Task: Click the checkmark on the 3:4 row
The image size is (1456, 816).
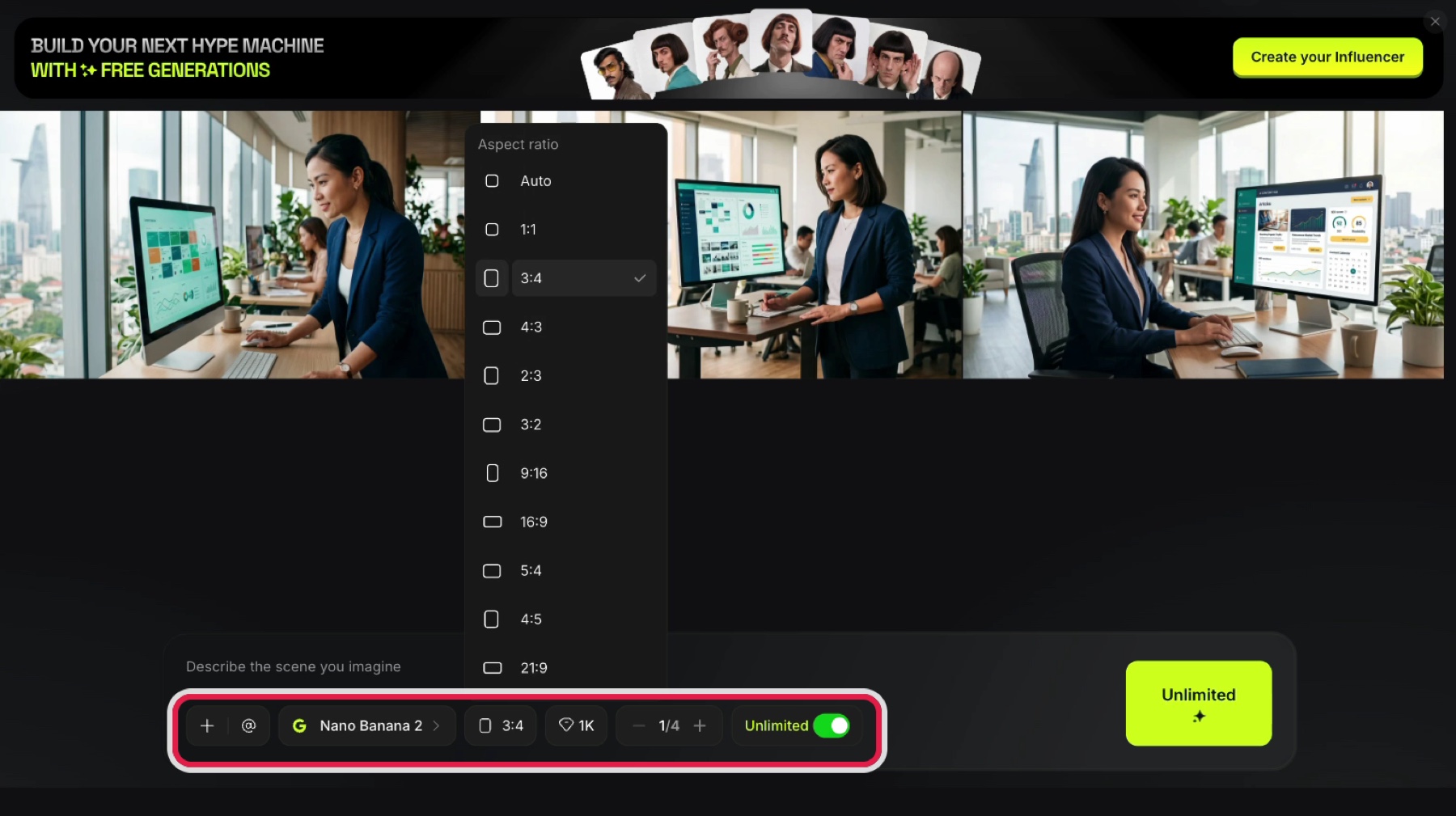Action: click(x=640, y=278)
